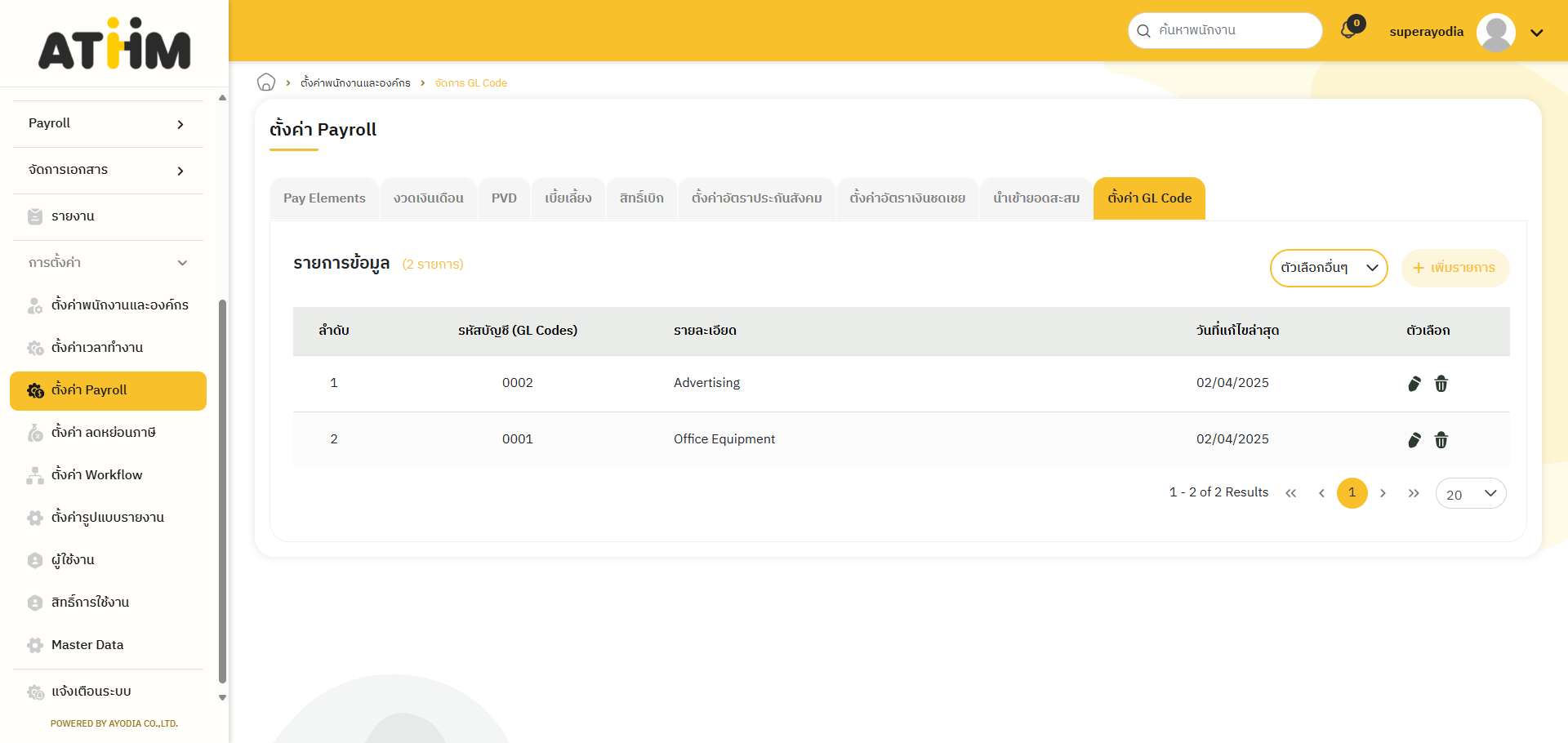Screen dimensions: 1568x743
Task: Click the สิทธิ์การใช้งาน icon
Action: [35, 603]
